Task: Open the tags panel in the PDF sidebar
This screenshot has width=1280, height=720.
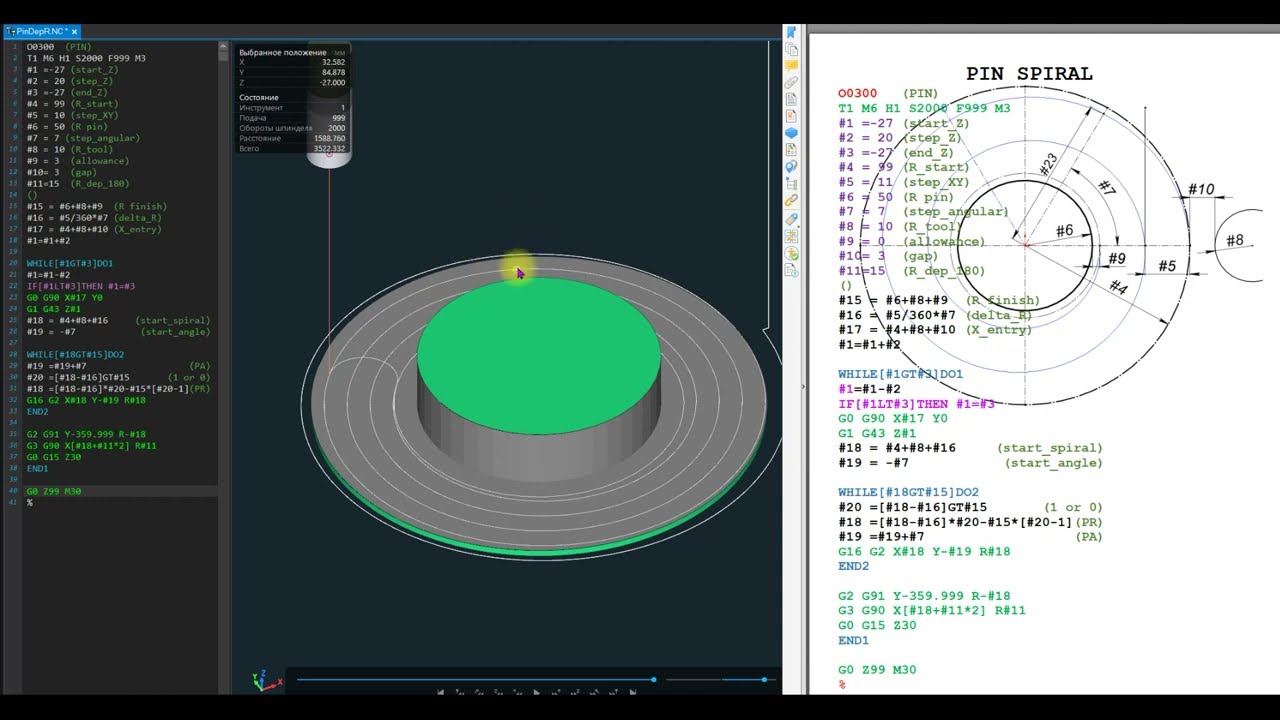Action: 791,220
